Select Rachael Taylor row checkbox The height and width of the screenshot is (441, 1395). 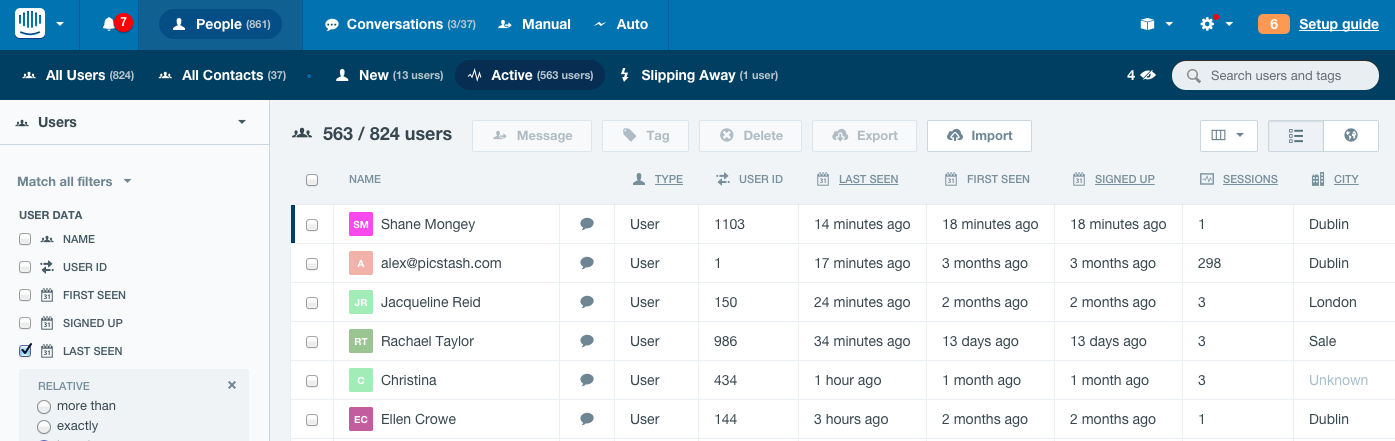(312, 342)
